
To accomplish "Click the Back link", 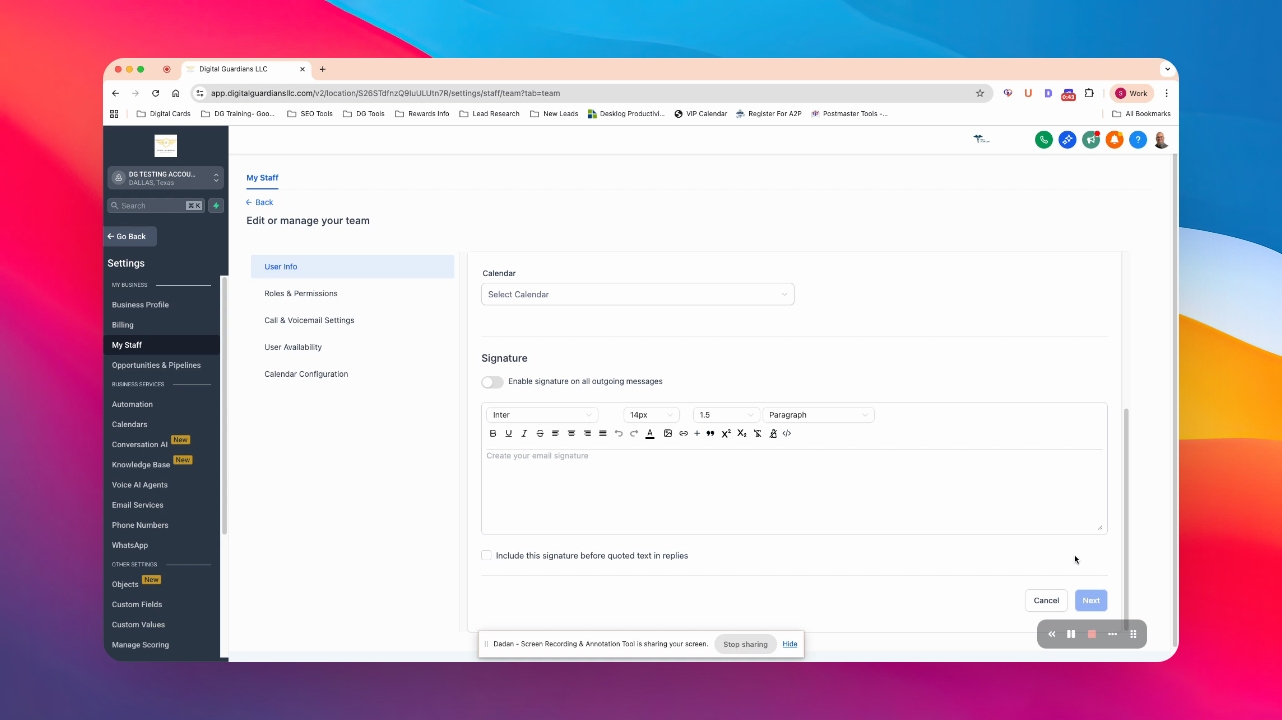I will point(260,202).
